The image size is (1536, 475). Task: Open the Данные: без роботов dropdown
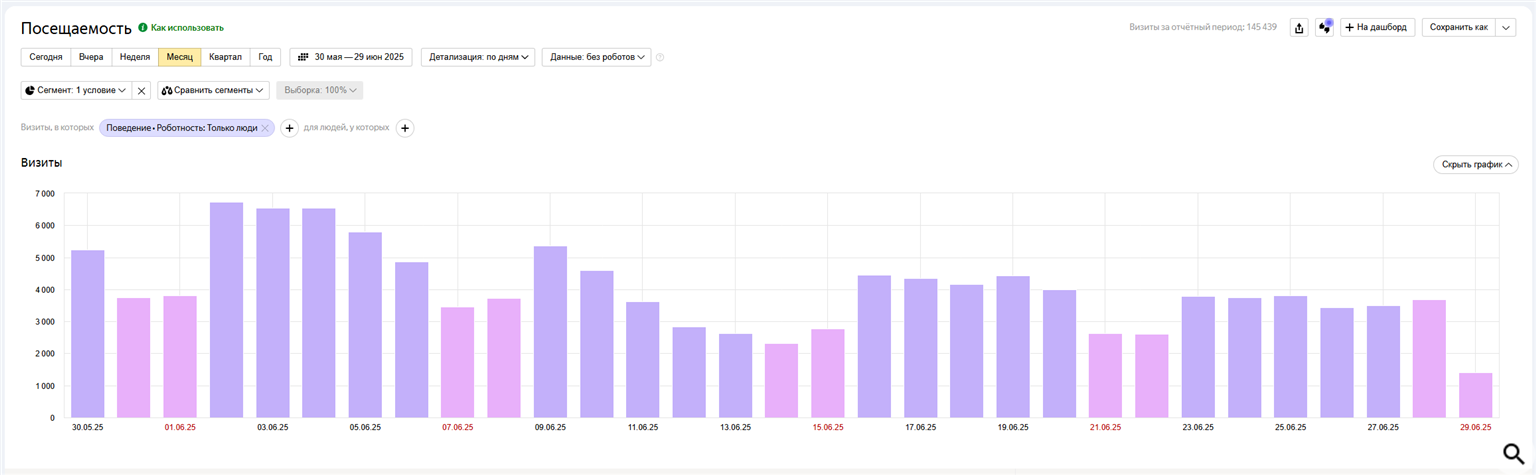[597, 57]
